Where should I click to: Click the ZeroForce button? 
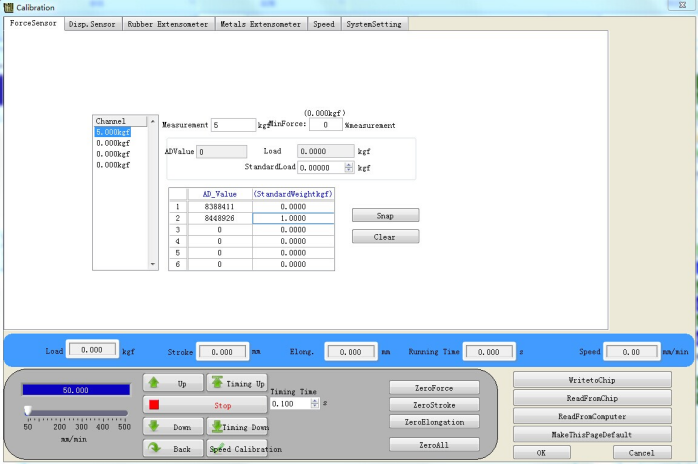pyautogui.click(x=434, y=387)
